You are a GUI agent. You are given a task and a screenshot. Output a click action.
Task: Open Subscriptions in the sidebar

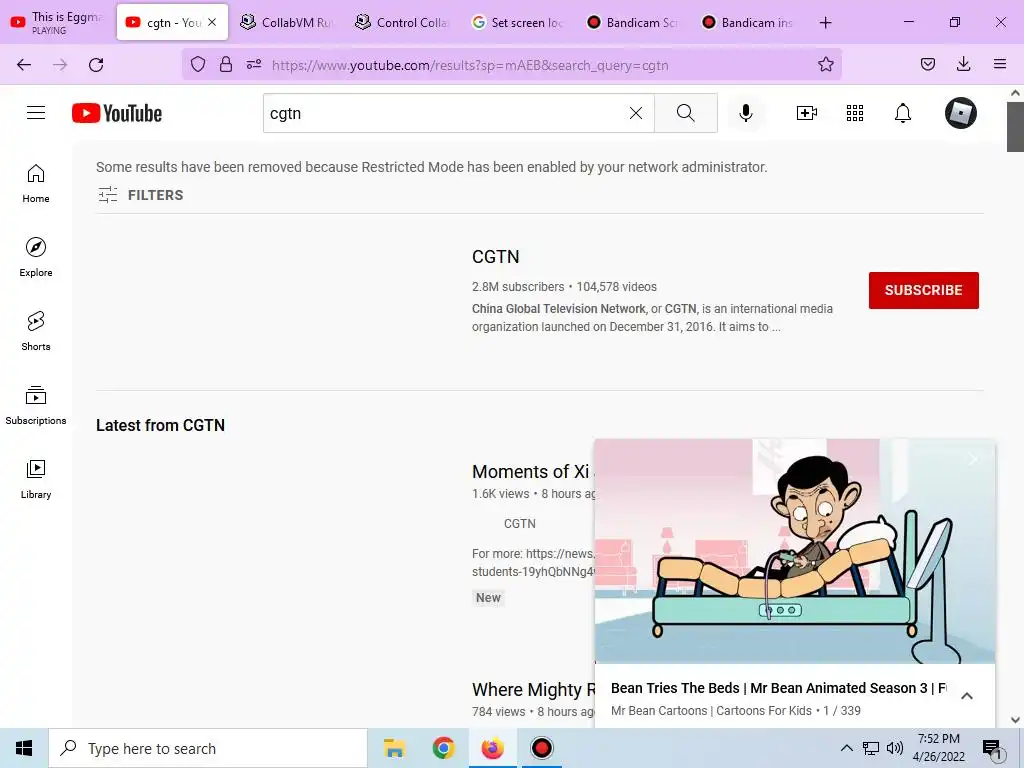[36, 405]
